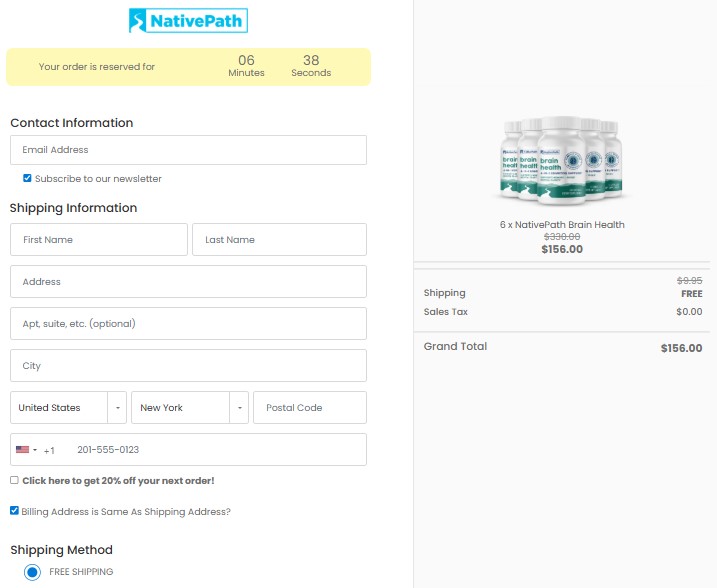
Task: Select the US flag country code picker
Action: pos(26,449)
